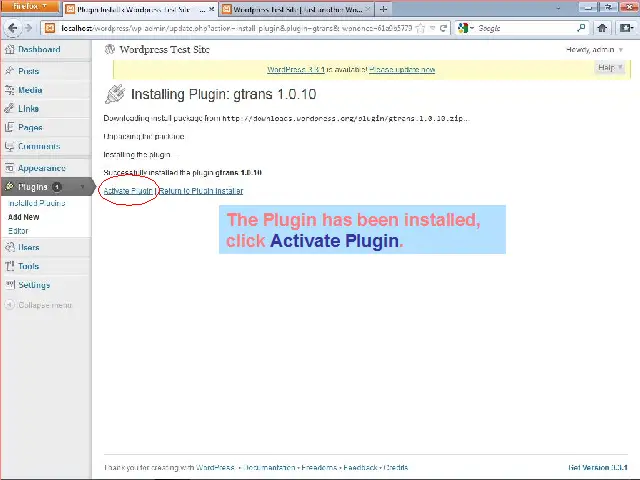Viewport: 640px width, 480px height.
Task: Open the Feedback footer link
Action: 360,467
